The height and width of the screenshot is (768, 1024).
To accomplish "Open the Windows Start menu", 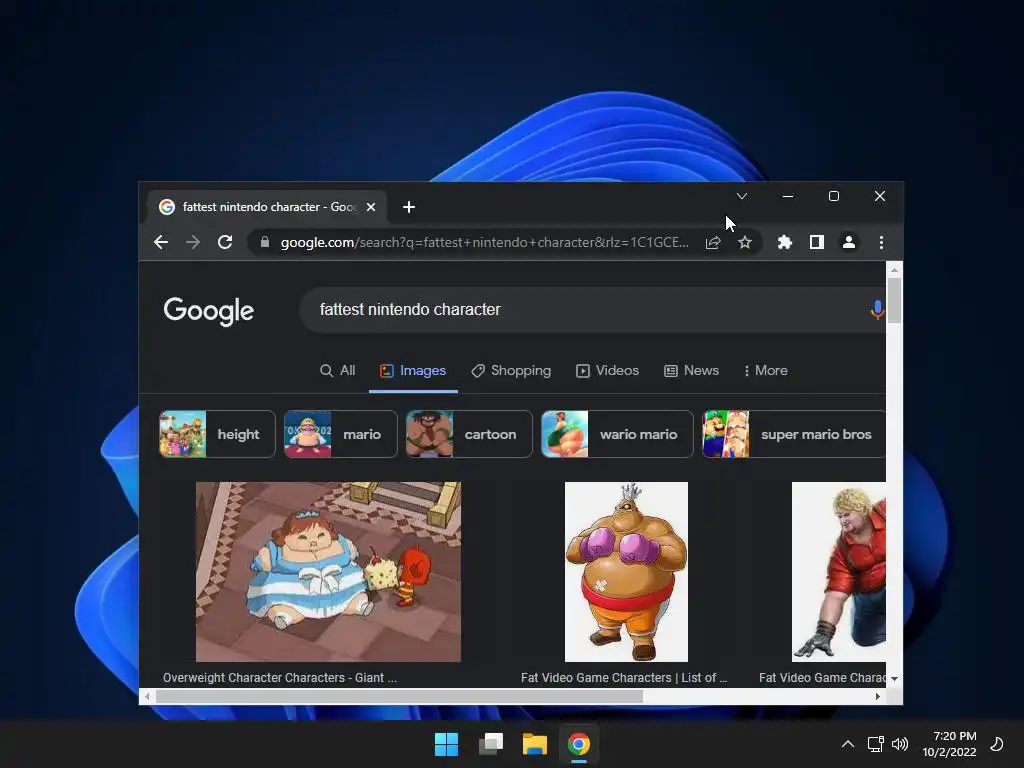I will pos(447,744).
